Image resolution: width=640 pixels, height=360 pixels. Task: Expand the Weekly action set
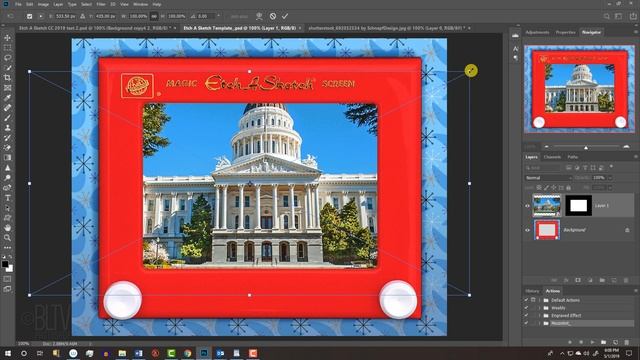[x=540, y=308]
